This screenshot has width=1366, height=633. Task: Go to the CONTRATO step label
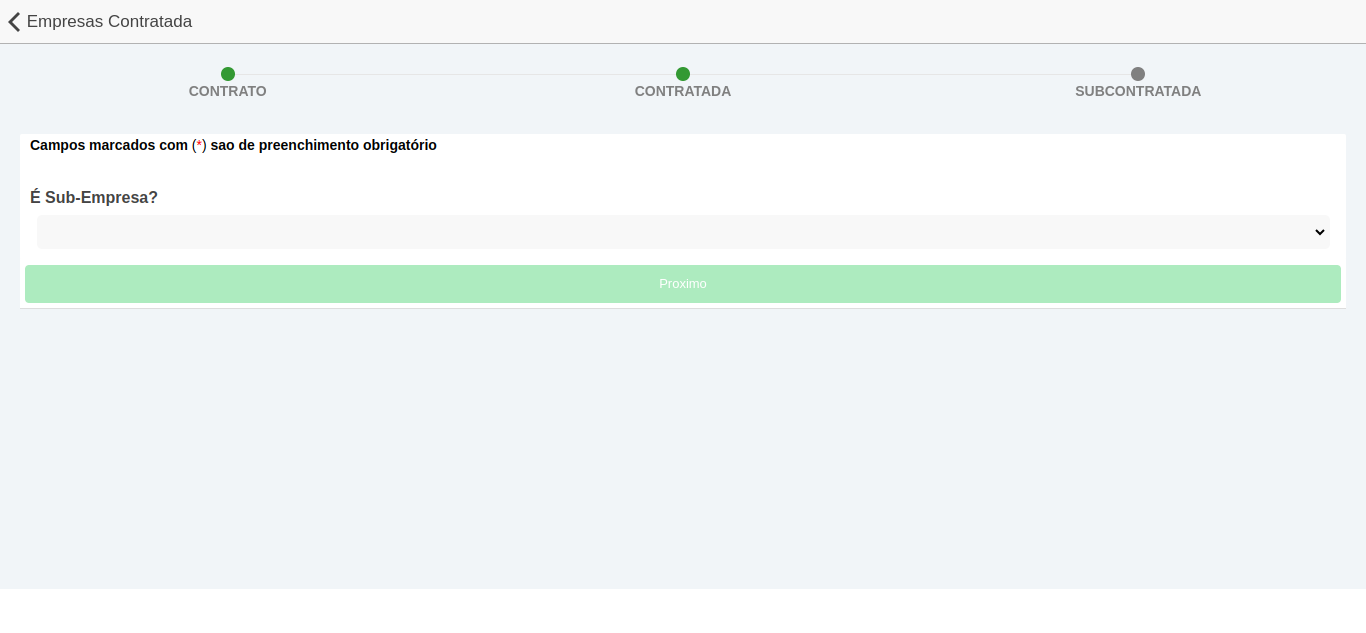228,91
